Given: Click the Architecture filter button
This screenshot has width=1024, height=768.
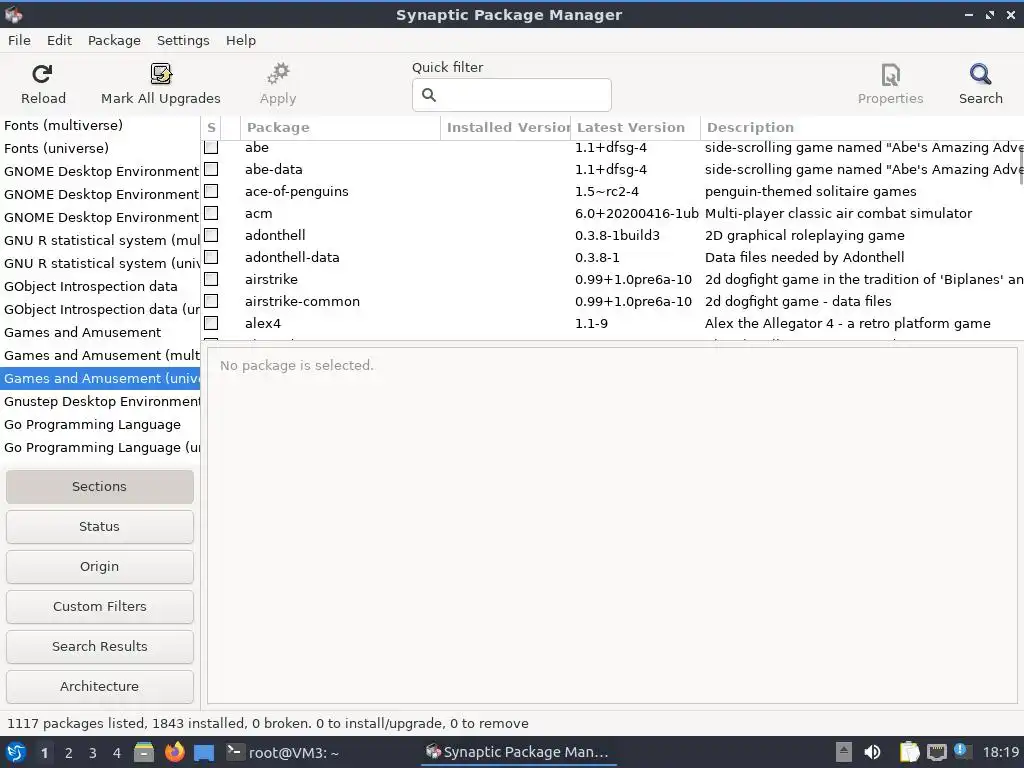Looking at the screenshot, I should (x=99, y=686).
